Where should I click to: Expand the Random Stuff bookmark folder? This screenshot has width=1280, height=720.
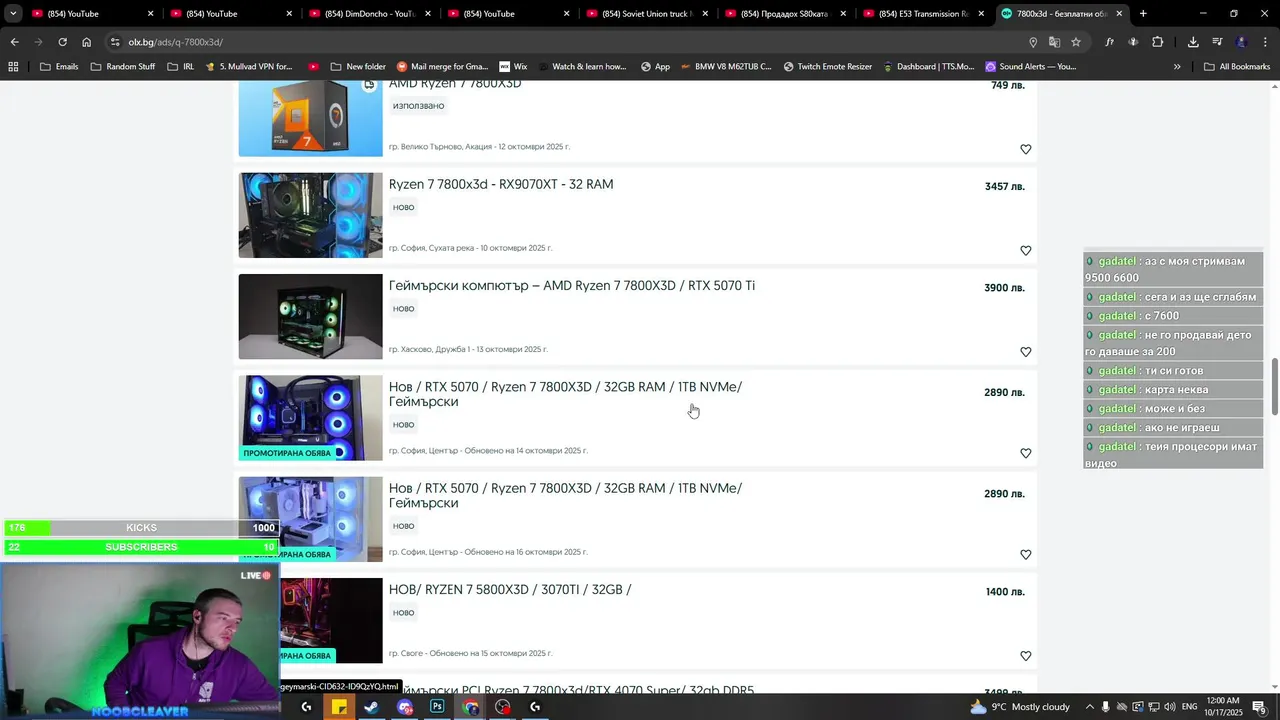coord(123,66)
